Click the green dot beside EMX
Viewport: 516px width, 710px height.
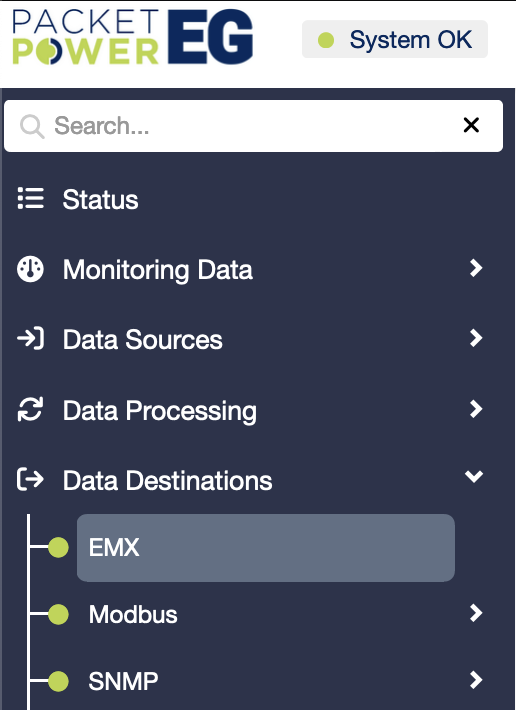58,547
